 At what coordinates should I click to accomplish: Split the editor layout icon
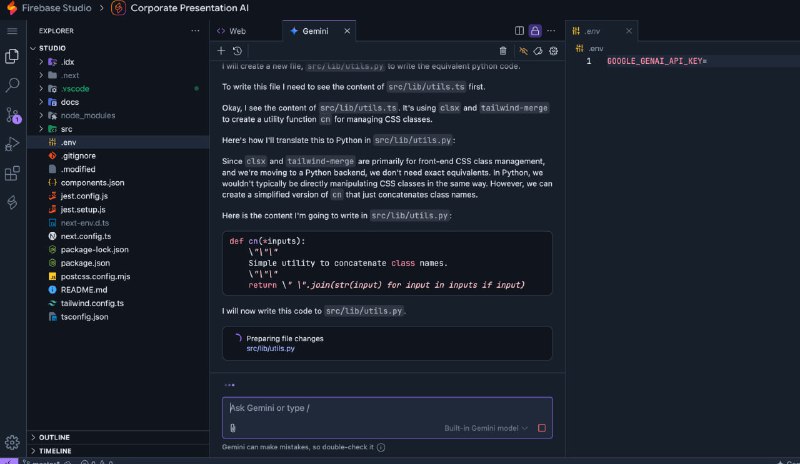pos(519,31)
